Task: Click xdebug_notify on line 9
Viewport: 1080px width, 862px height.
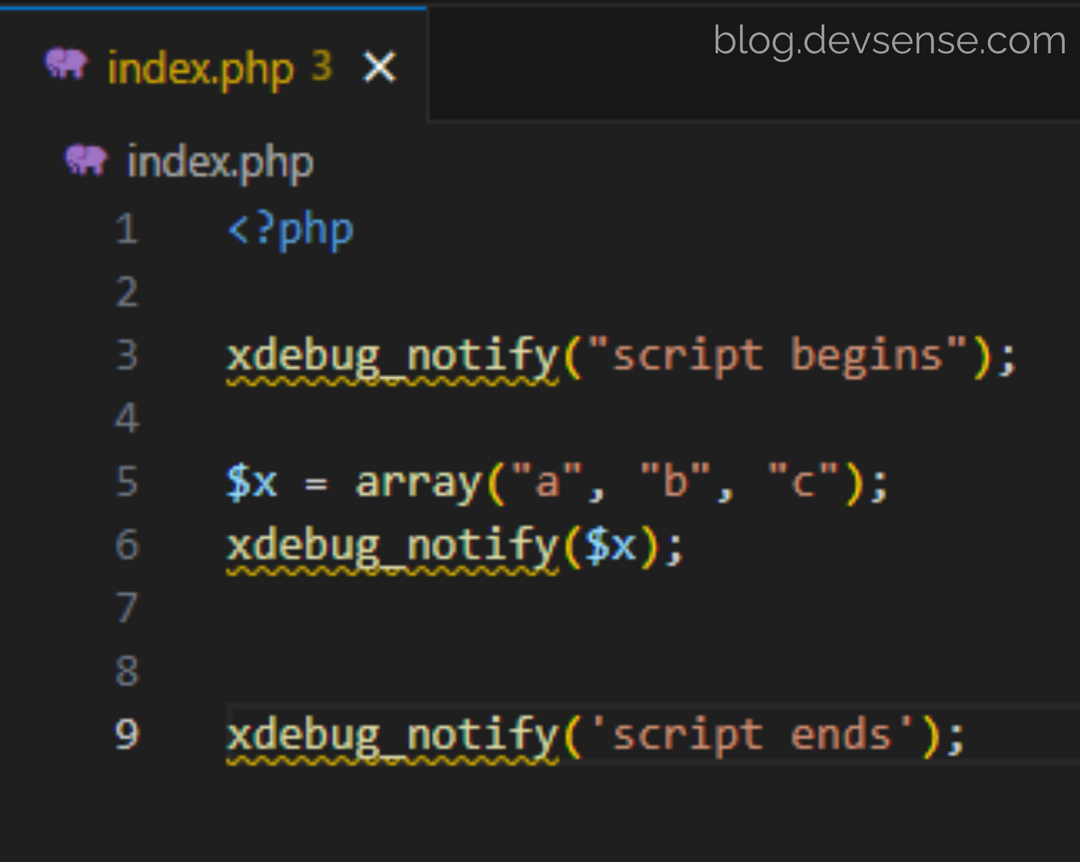Action: (x=392, y=736)
